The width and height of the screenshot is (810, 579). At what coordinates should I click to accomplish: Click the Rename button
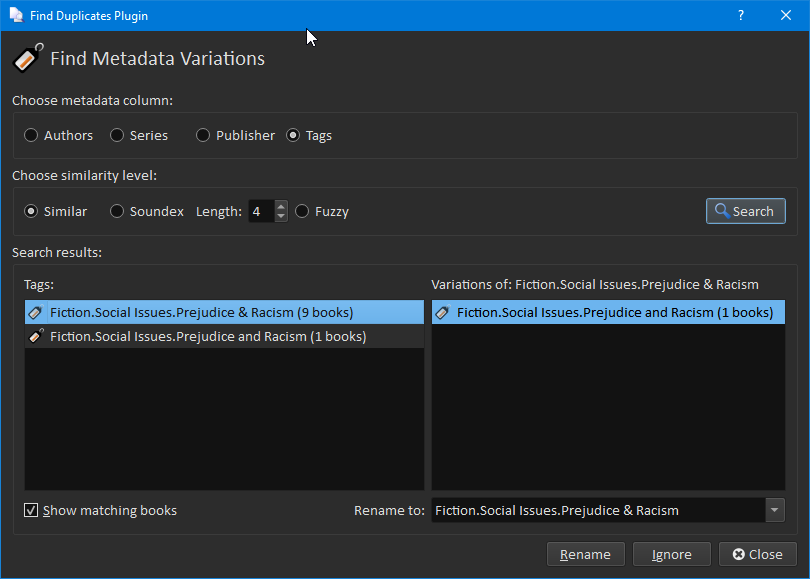[585, 554]
